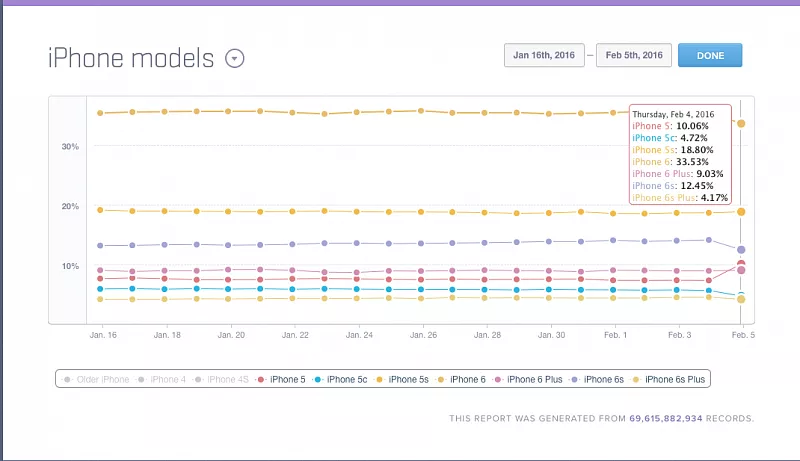The width and height of the screenshot is (800, 461).
Task: Toggle the iPhone 6 Plus legend entry
Action: pos(533,379)
